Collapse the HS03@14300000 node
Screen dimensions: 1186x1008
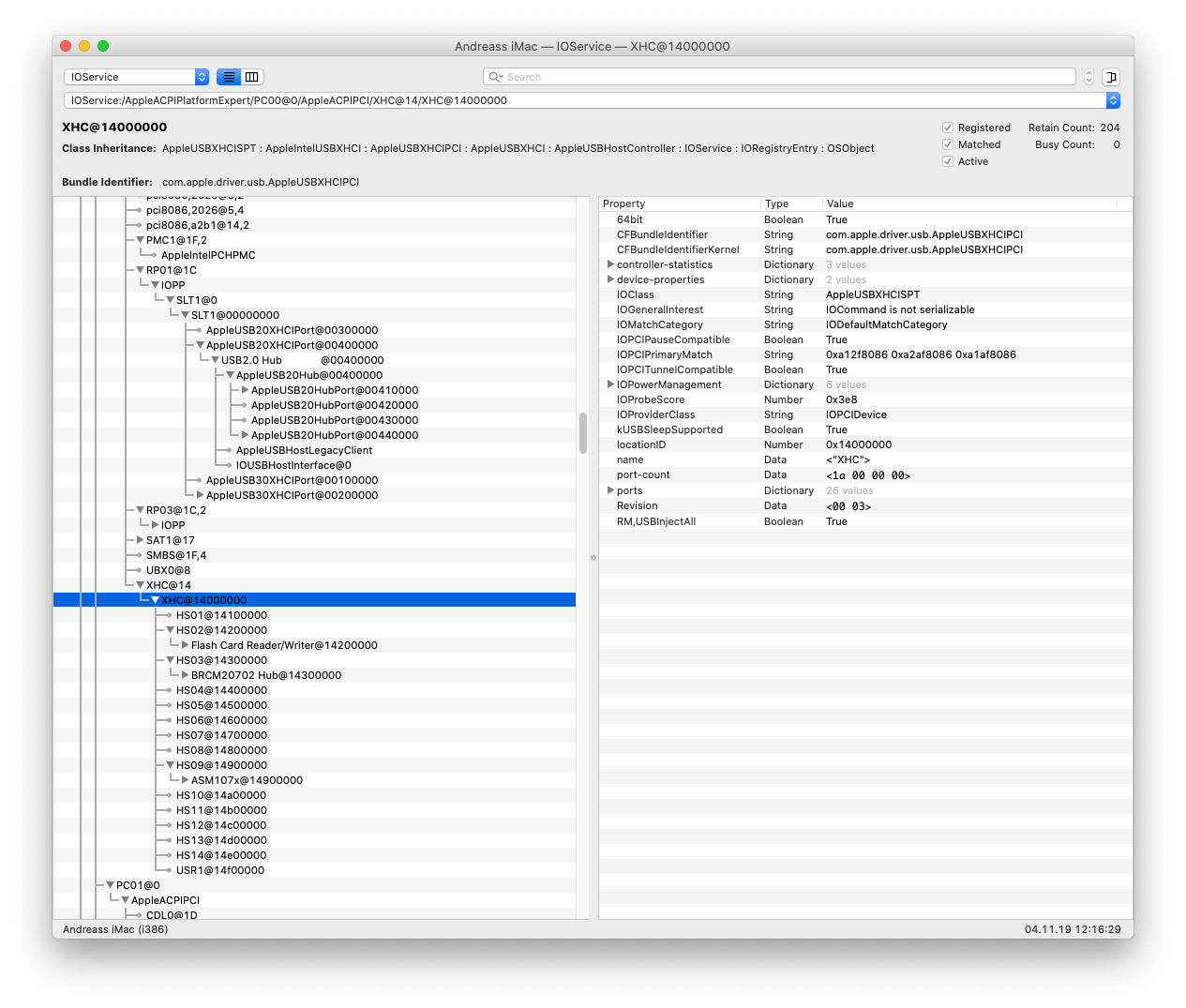click(171, 660)
